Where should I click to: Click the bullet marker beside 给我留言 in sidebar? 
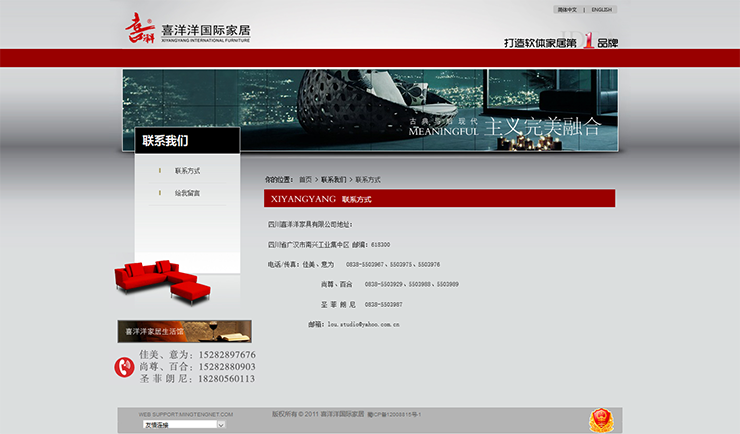tap(159, 193)
